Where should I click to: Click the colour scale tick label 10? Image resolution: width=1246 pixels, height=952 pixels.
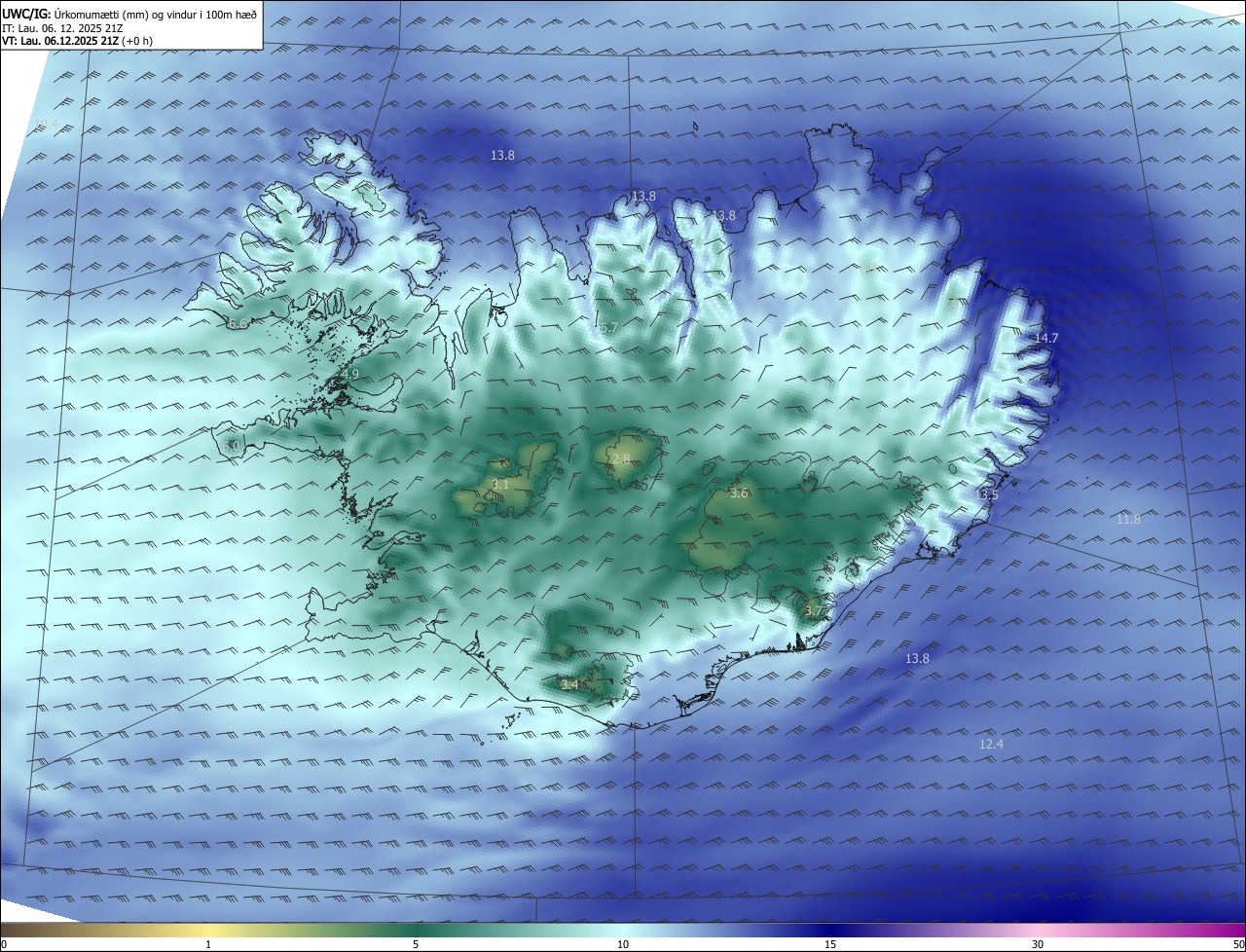point(623,944)
